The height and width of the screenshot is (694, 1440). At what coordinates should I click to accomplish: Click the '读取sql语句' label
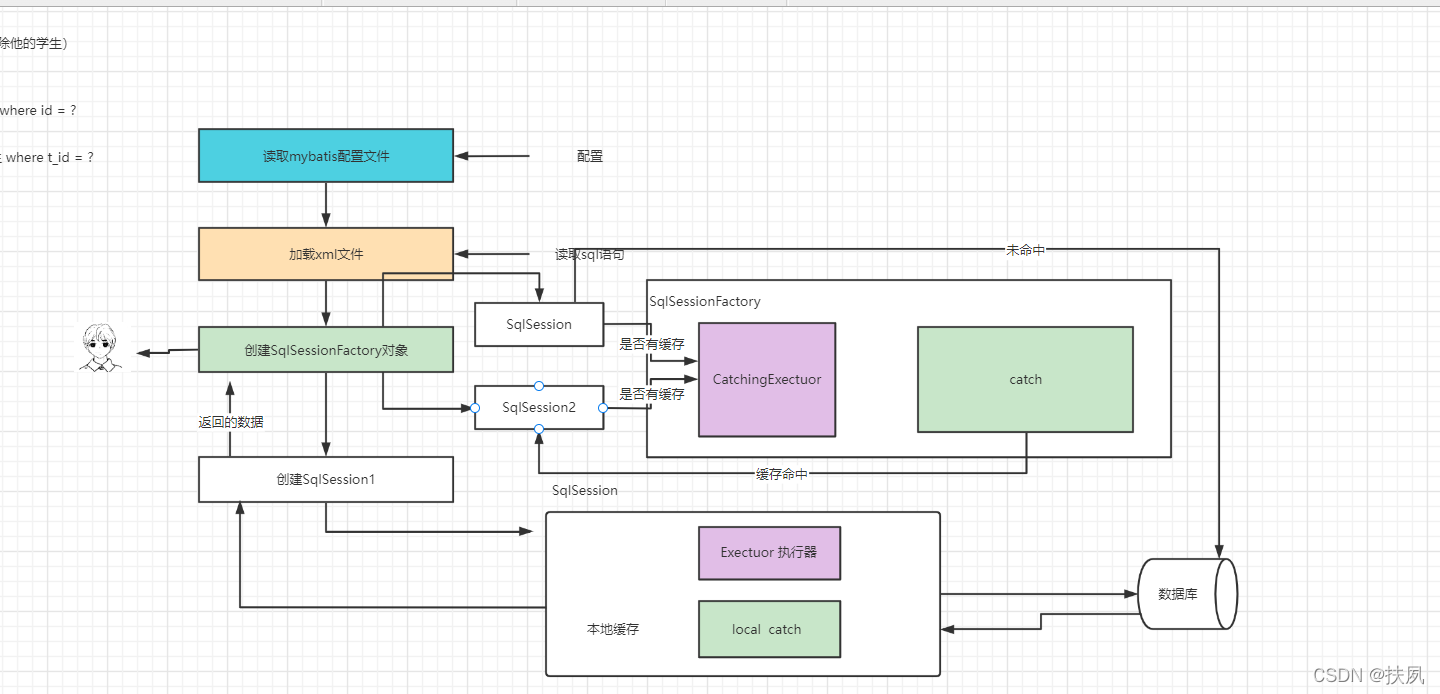click(590, 255)
